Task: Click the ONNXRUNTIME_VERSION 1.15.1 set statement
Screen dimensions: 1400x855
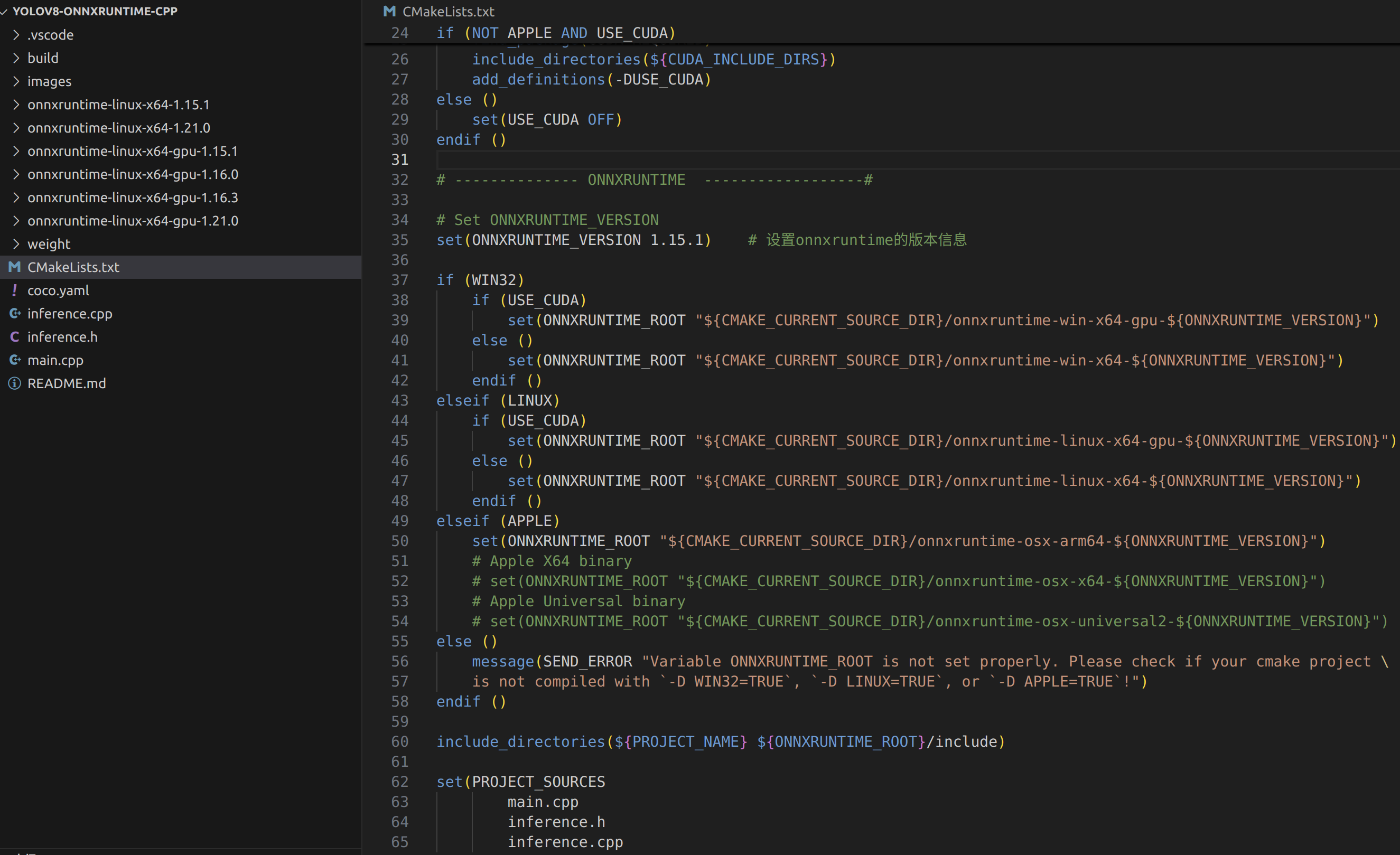Action: click(x=573, y=240)
